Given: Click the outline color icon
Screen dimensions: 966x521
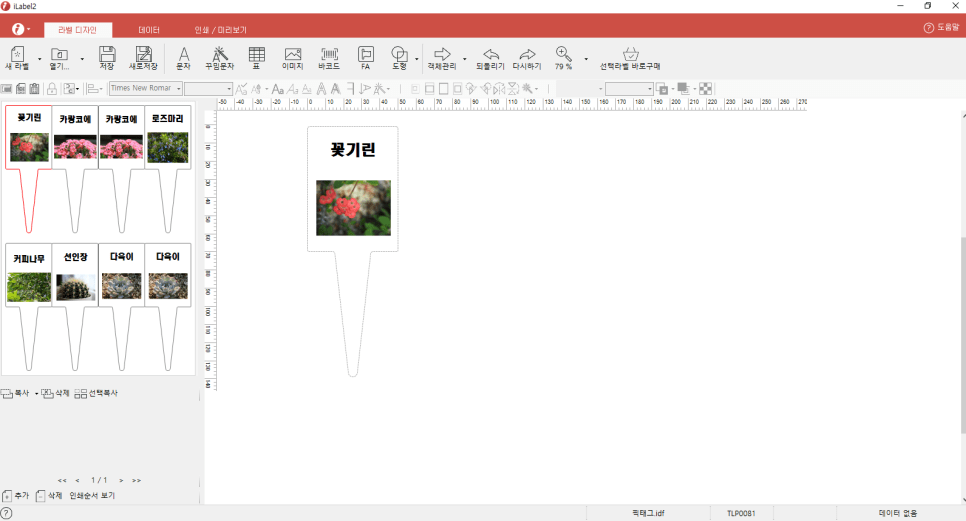Looking at the screenshot, I should (x=662, y=89).
